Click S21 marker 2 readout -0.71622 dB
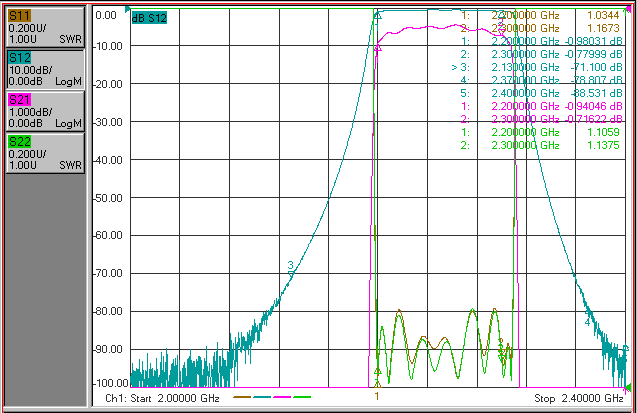This screenshot has height=413, width=637. (594, 119)
